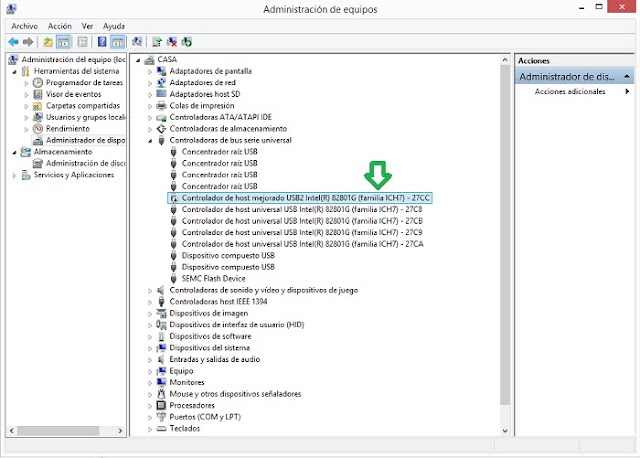This screenshot has height=458, width=640.
Task: Select Entradas y salidas de audio
Action: [215, 359]
